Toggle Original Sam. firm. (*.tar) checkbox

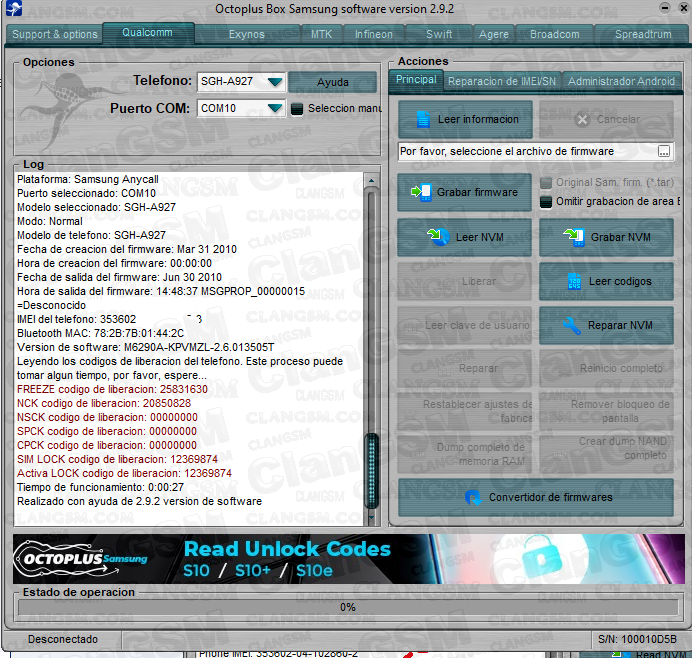pyautogui.click(x=546, y=183)
